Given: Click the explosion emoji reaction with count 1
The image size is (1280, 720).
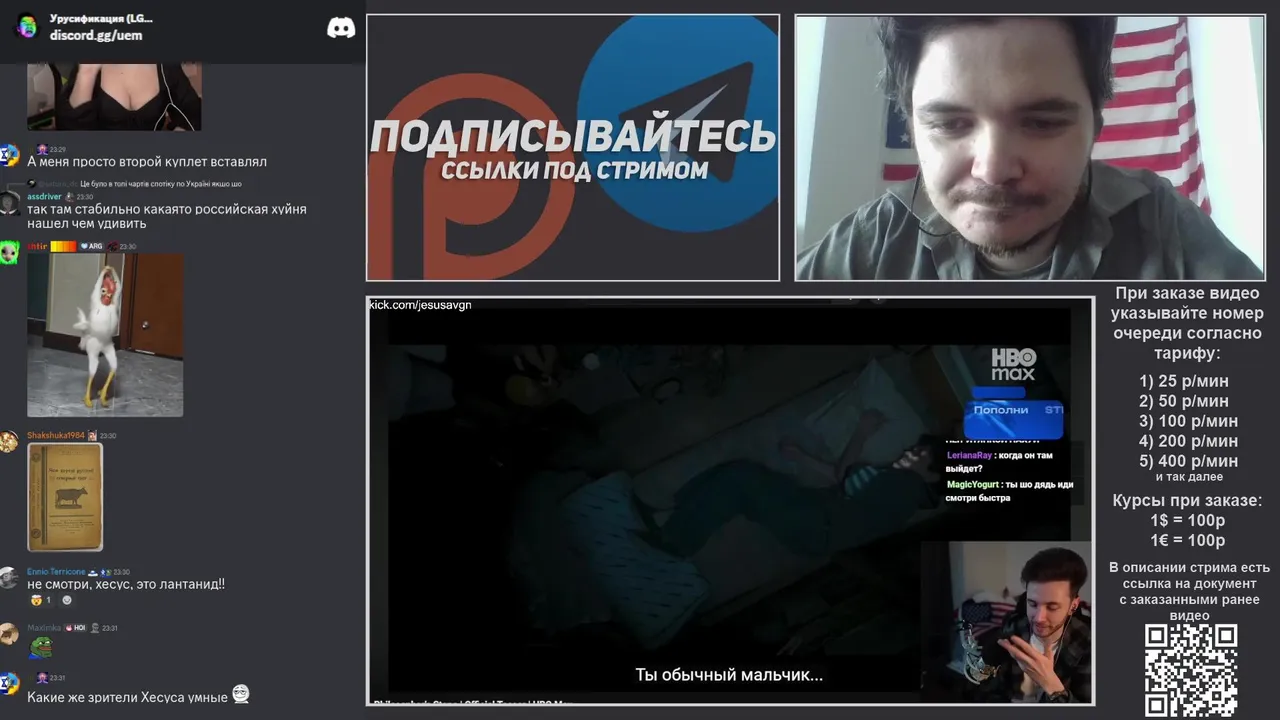Looking at the screenshot, I should pos(40,600).
